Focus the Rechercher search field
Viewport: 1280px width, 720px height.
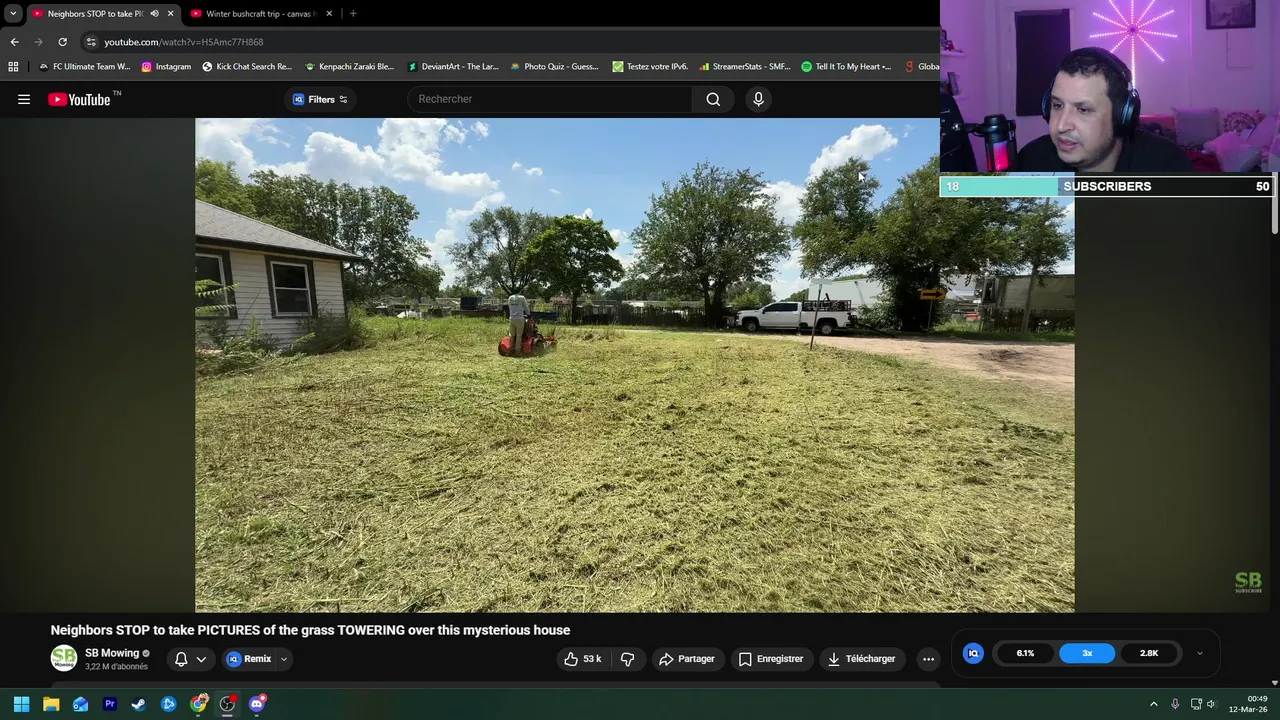(x=550, y=99)
